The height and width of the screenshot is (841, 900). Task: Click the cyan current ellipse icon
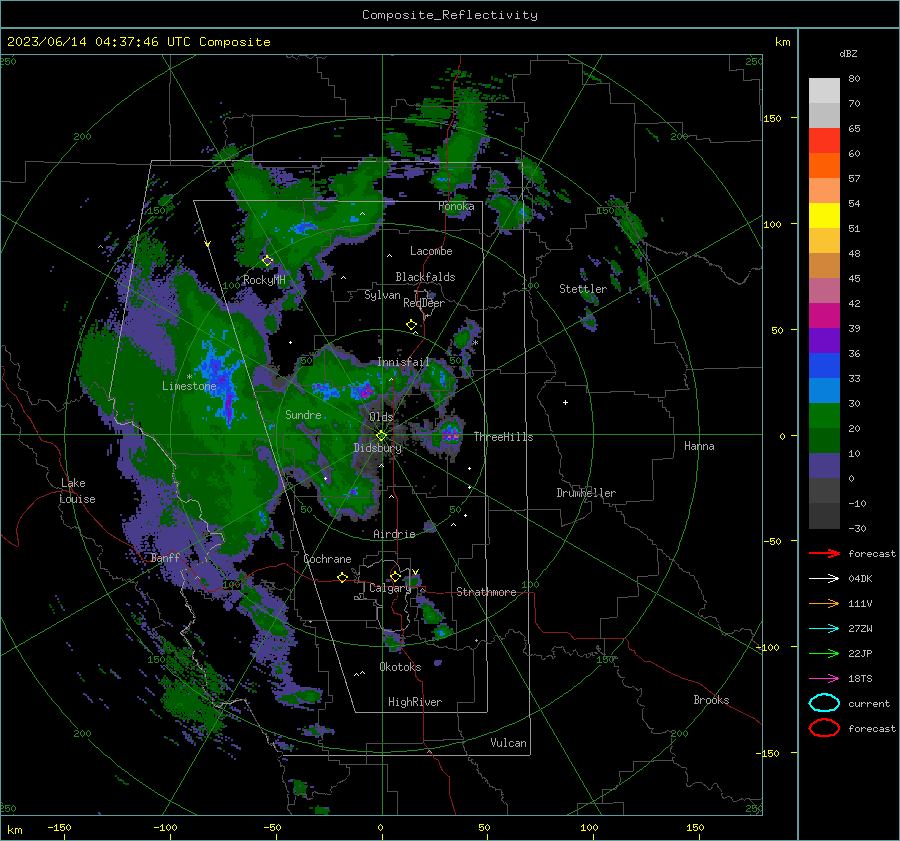(x=824, y=703)
